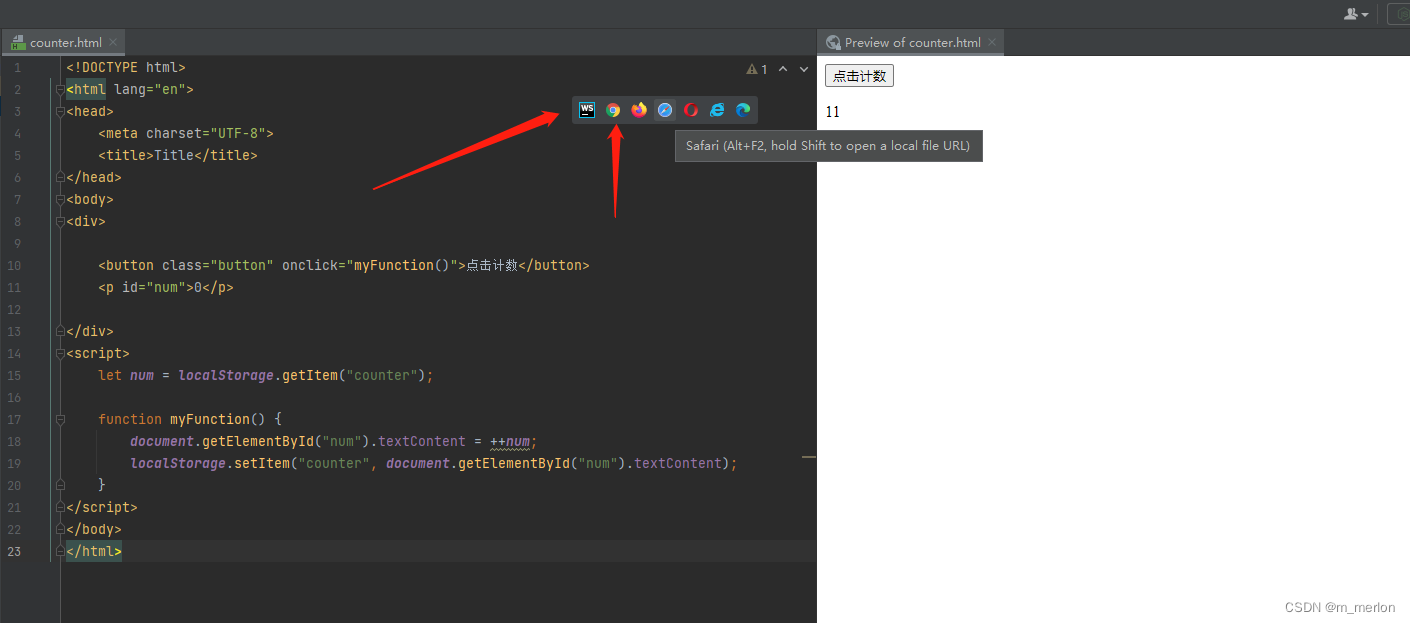Image resolution: width=1410 pixels, height=623 pixels.
Task: Click line number 15 in the gutter
Action: pos(14,375)
